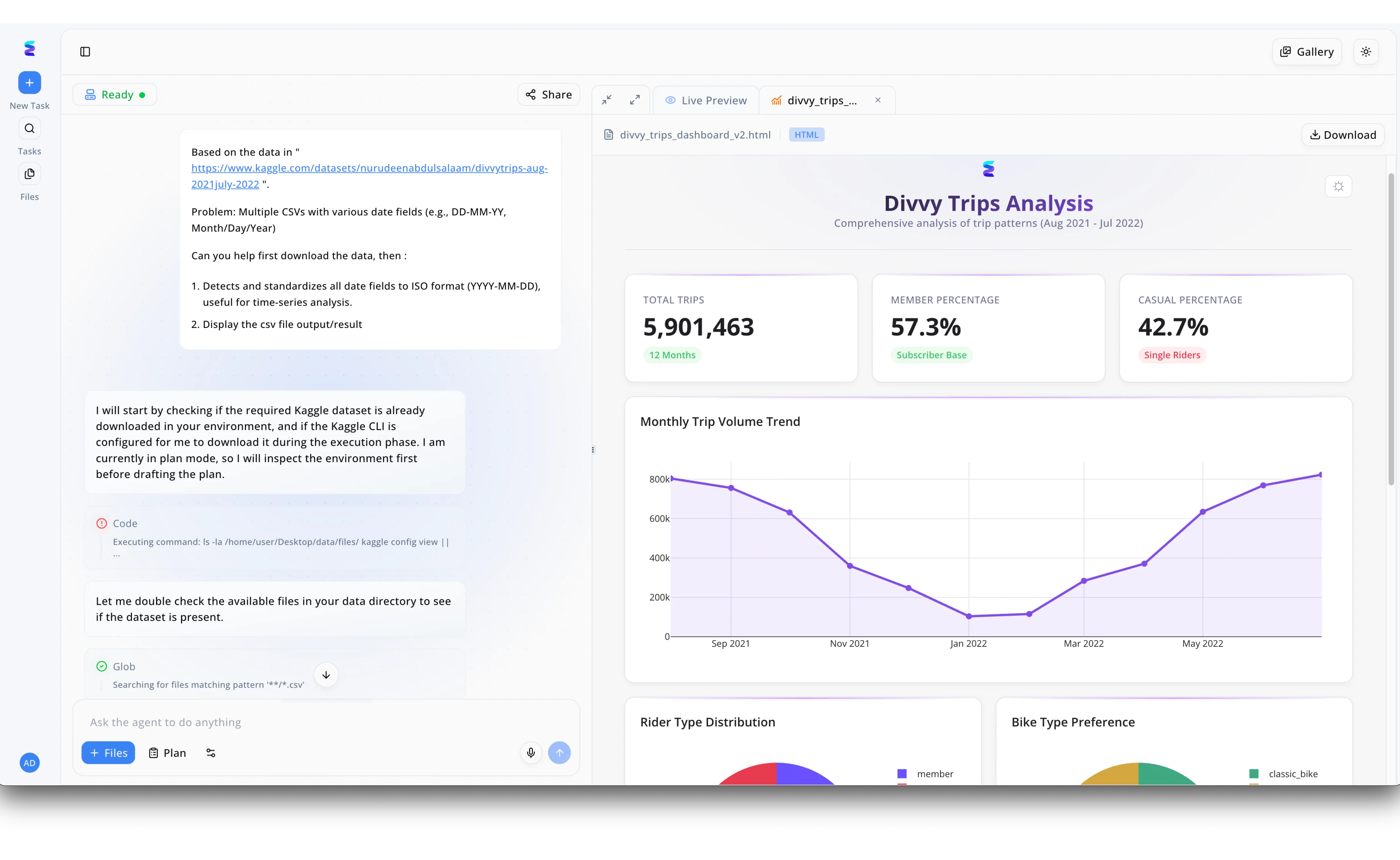Toggle Plan mode in the input bar
The width and height of the screenshot is (1400, 860).
(x=167, y=753)
